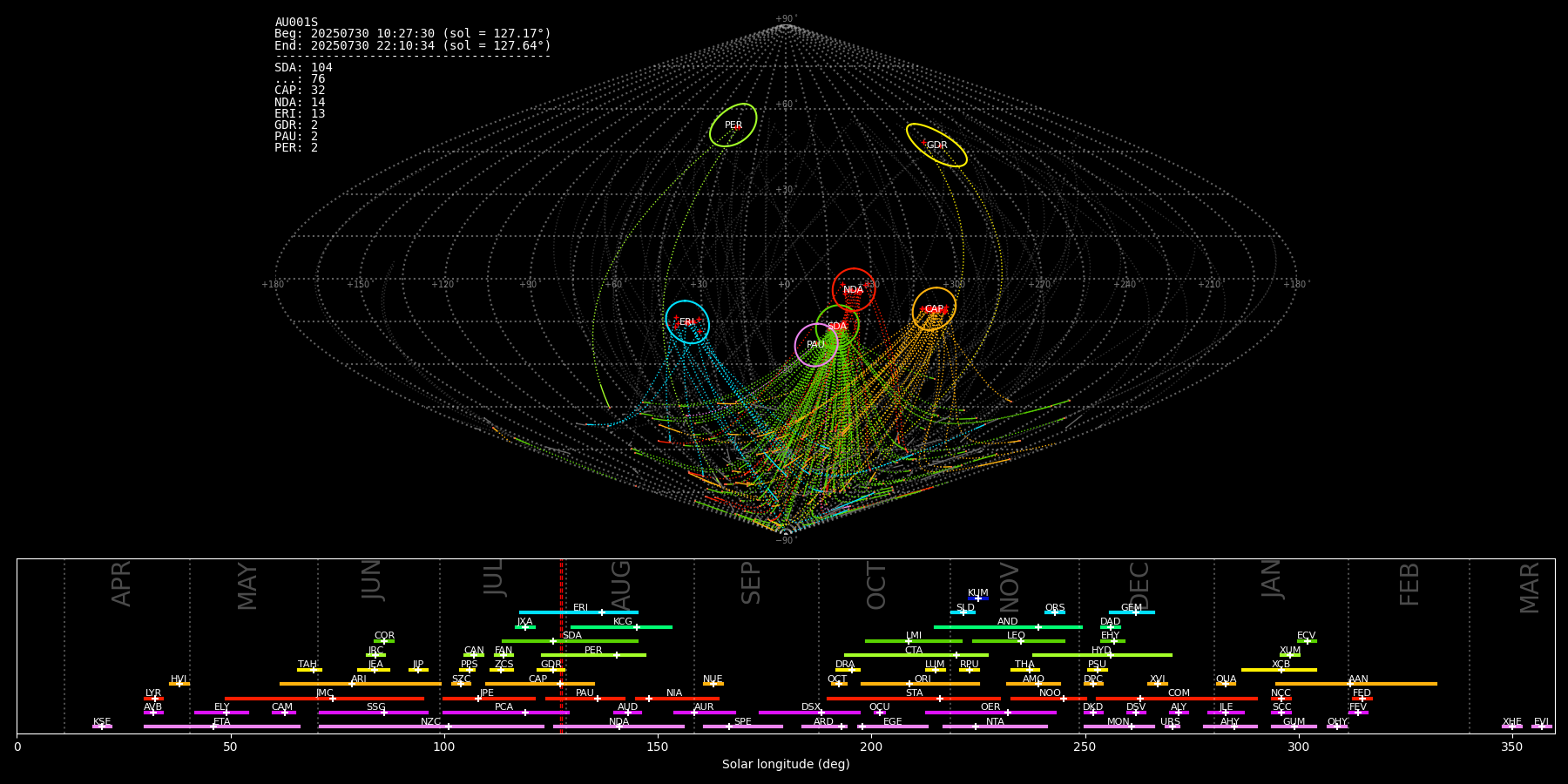Image resolution: width=1568 pixels, height=784 pixels.
Task: Select the NTA shower bar in timeline
Action: [x=995, y=727]
